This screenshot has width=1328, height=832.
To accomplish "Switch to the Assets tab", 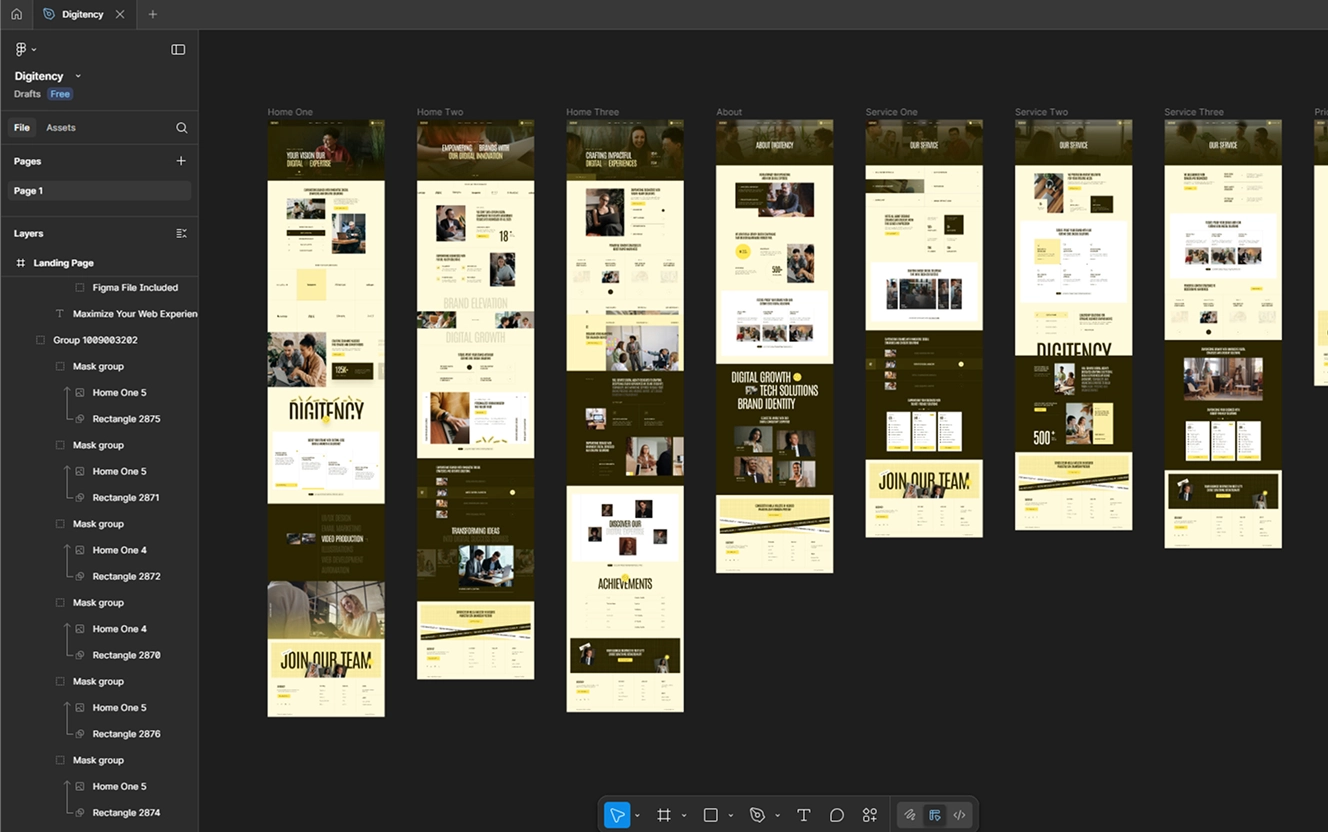I will (61, 128).
